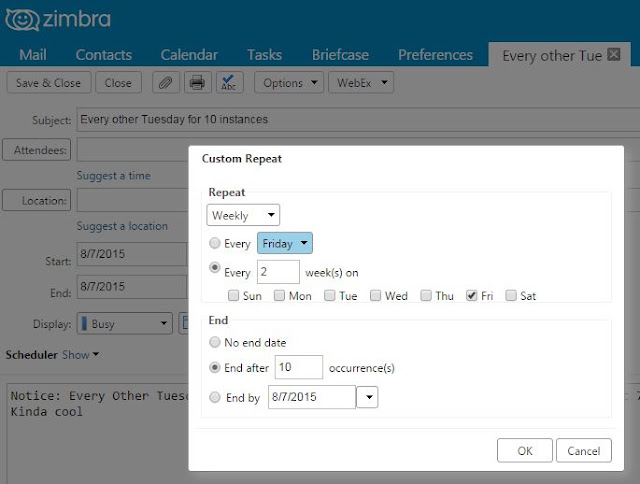Expand the Scheduler Show link
This screenshot has height=484, width=640.
click(x=80, y=355)
